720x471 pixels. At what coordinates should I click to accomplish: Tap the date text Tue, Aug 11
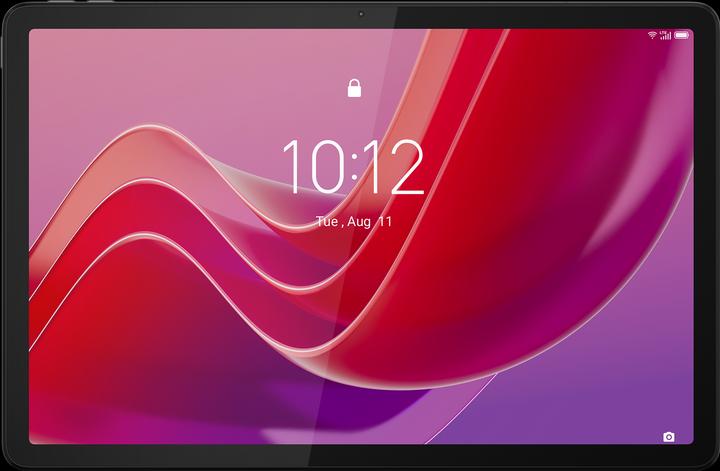click(x=354, y=222)
